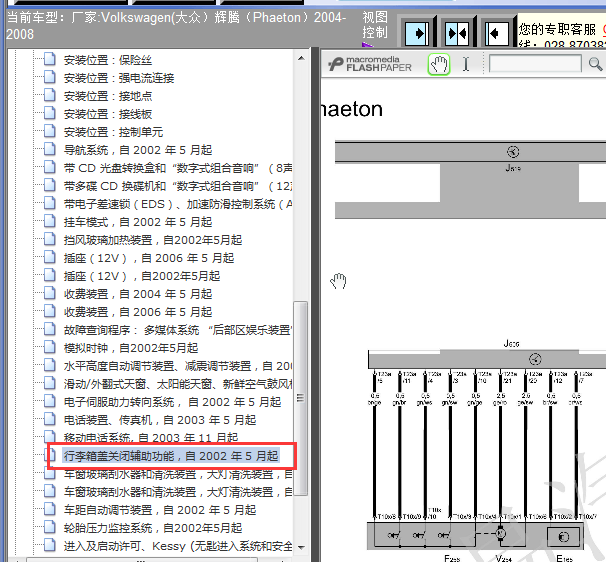
Task: Open '故障查询程序：多媒体系统' item
Action: pyautogui.click(x=178, y=330)
